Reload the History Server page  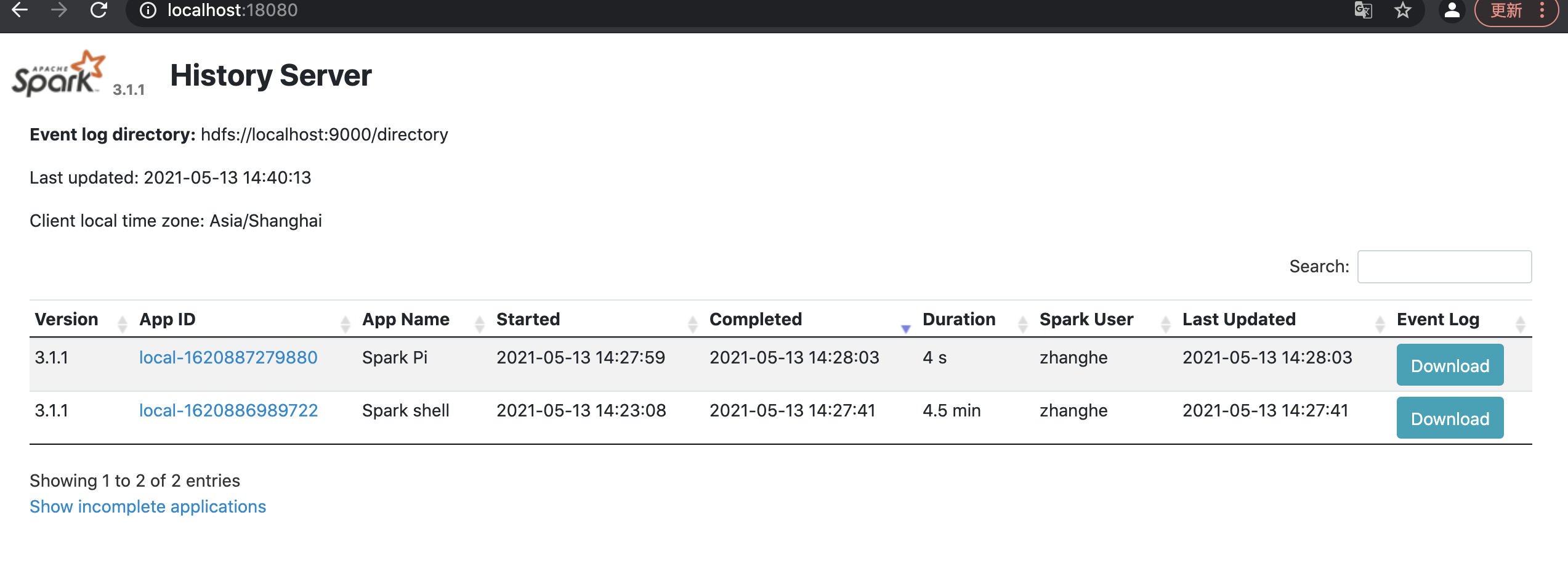pos(99,10)
